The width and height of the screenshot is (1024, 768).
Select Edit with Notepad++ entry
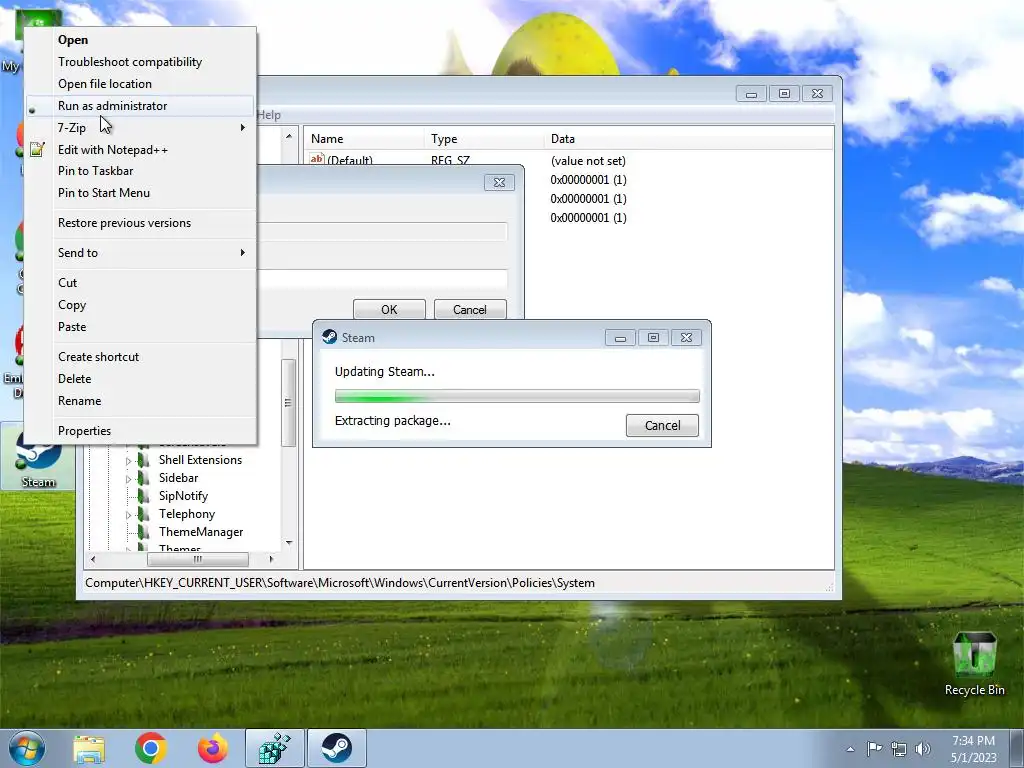(140, 150)
